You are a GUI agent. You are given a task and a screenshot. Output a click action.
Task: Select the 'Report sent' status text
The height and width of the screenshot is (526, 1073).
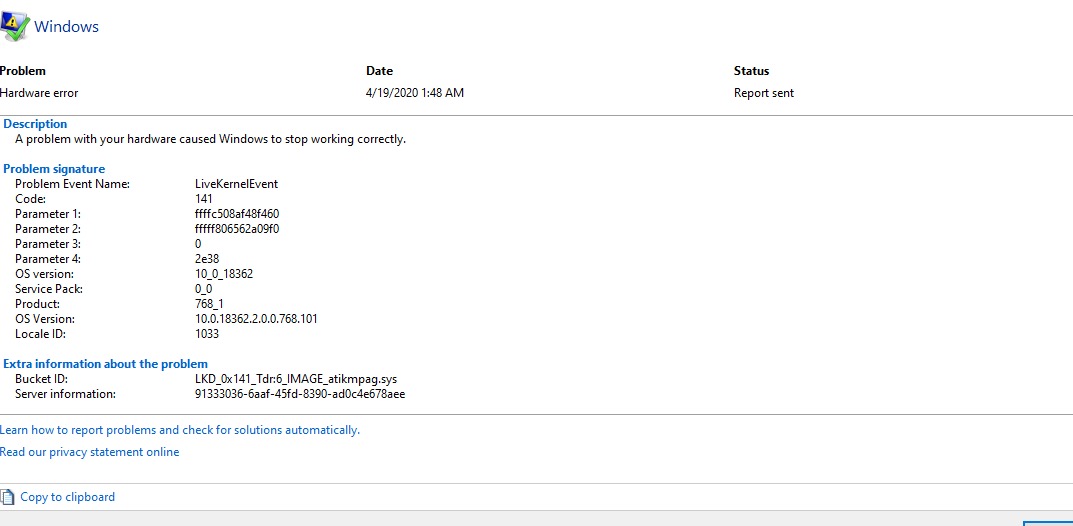tap(764, 93)
